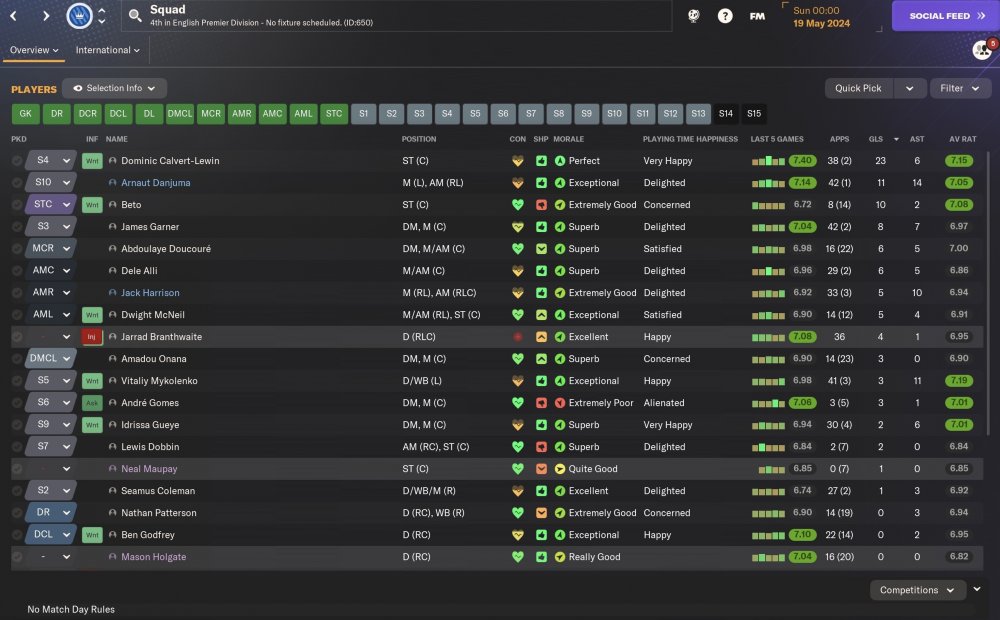This screenshot has height=620, width=1000.
Task: Tick the checkbox for Idrissa Gueye row
Action: (17, 425)
